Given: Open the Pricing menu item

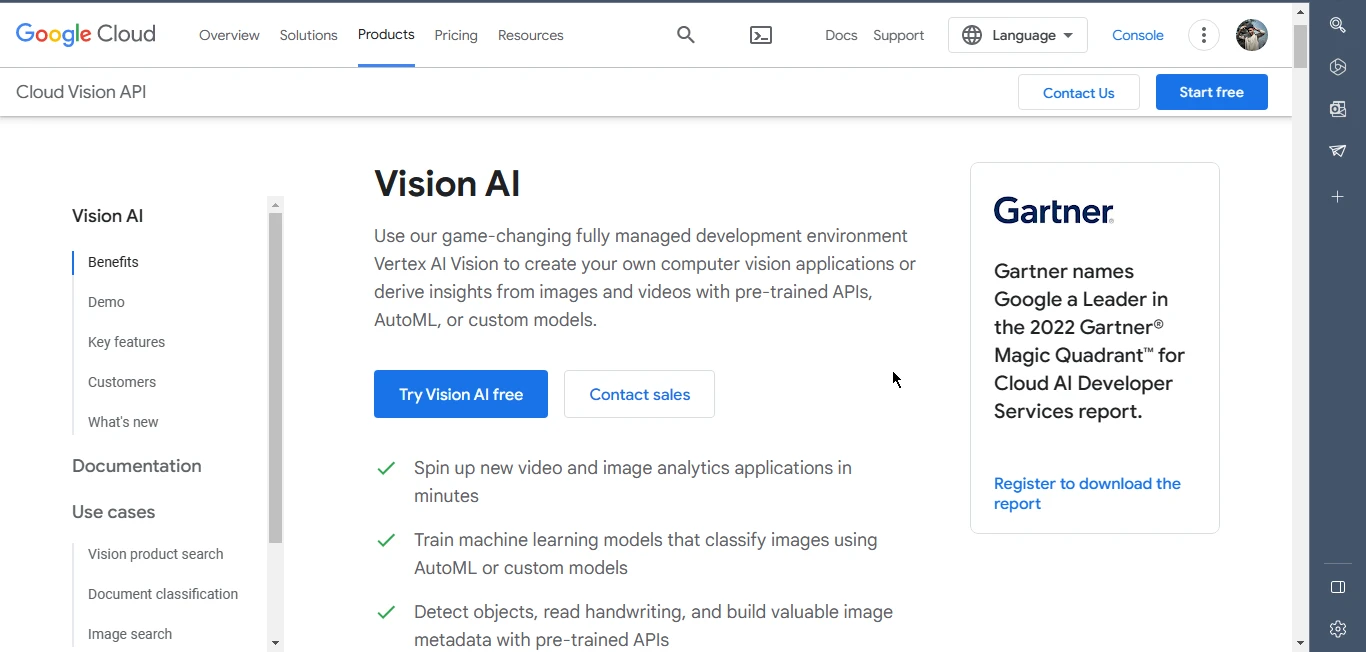Looking at the screenshot, I should 456,35.
